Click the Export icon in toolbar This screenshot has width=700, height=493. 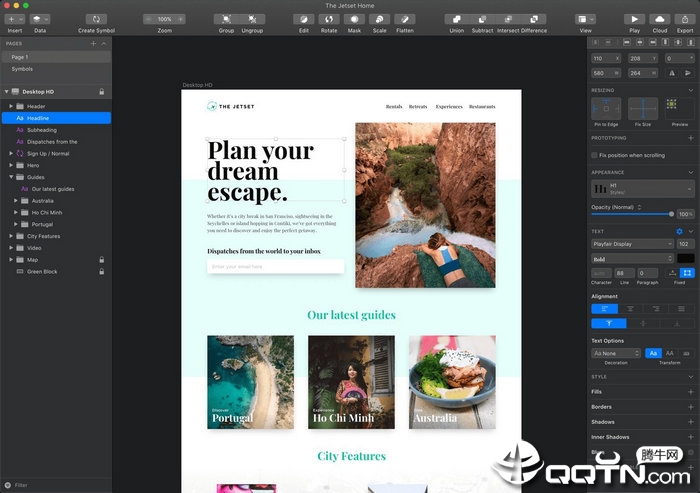(685, 19)
